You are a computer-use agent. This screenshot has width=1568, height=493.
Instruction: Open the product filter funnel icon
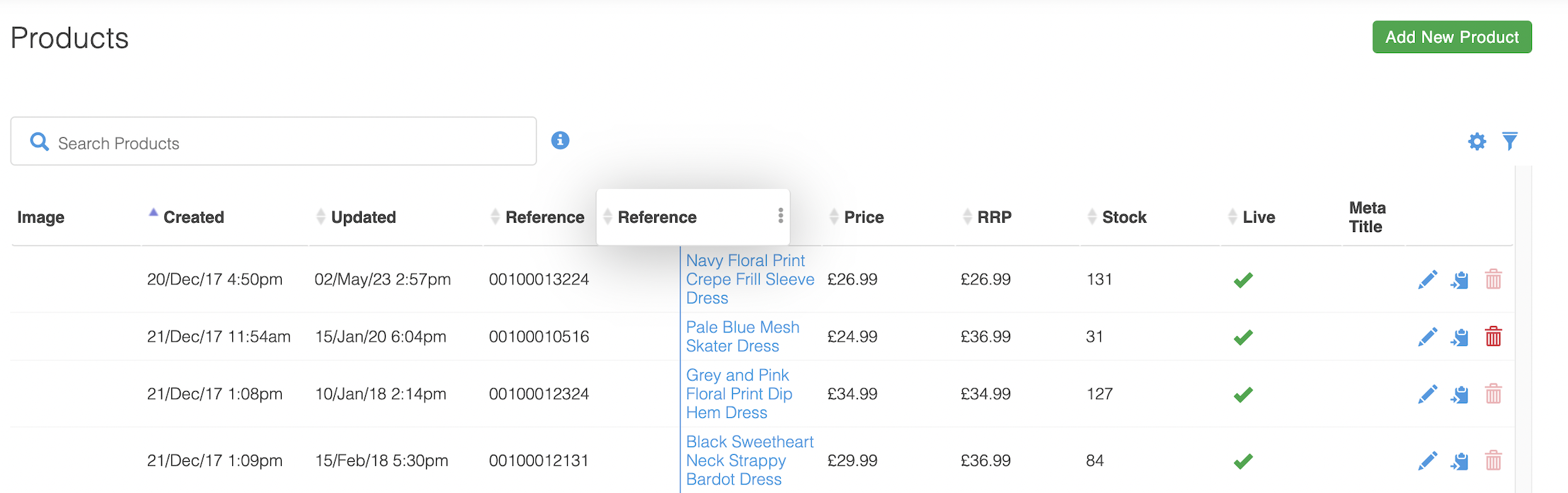coord(1510,141)
